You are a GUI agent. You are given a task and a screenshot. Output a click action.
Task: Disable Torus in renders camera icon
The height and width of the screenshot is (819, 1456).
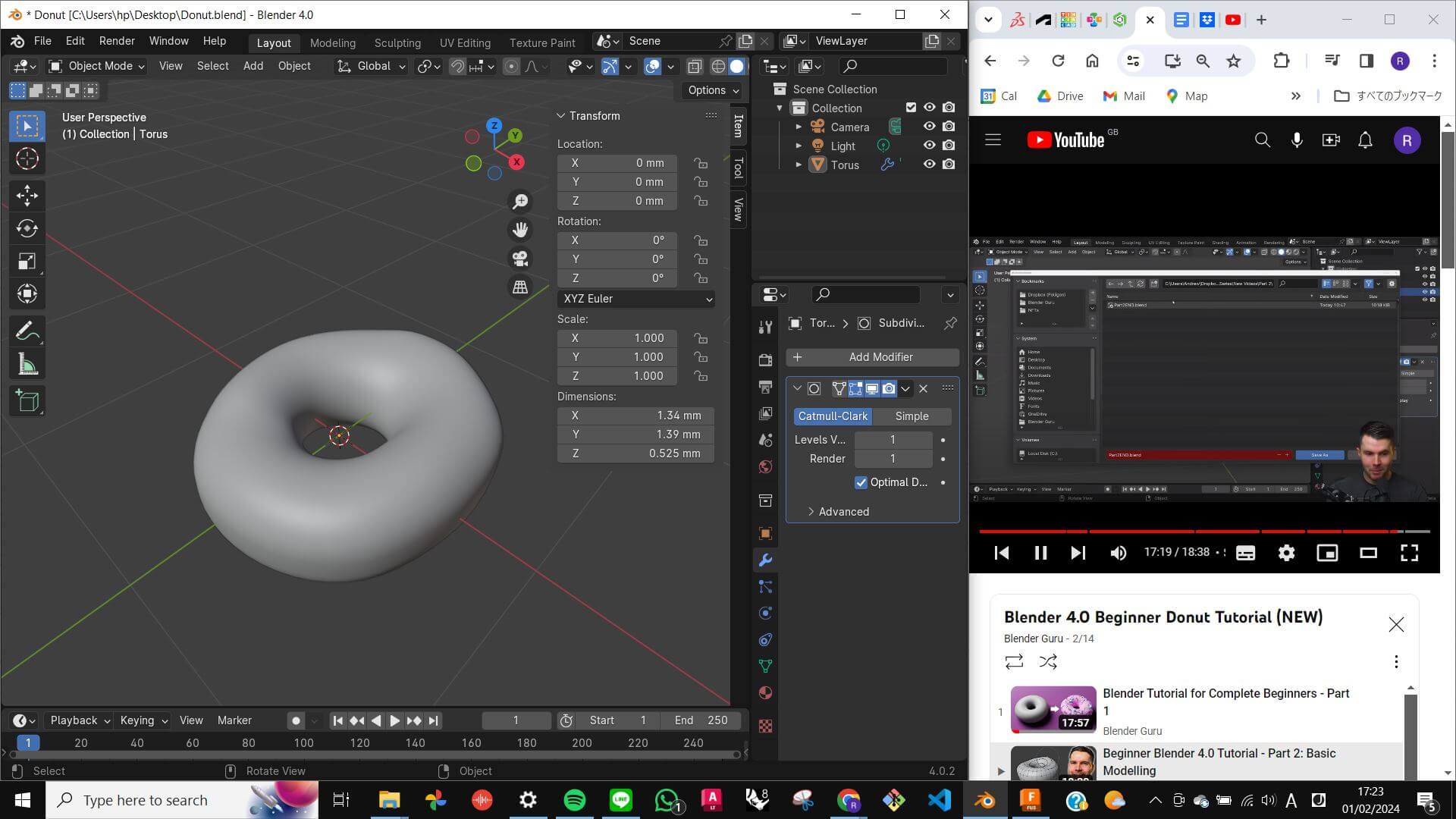click(949, 165)
